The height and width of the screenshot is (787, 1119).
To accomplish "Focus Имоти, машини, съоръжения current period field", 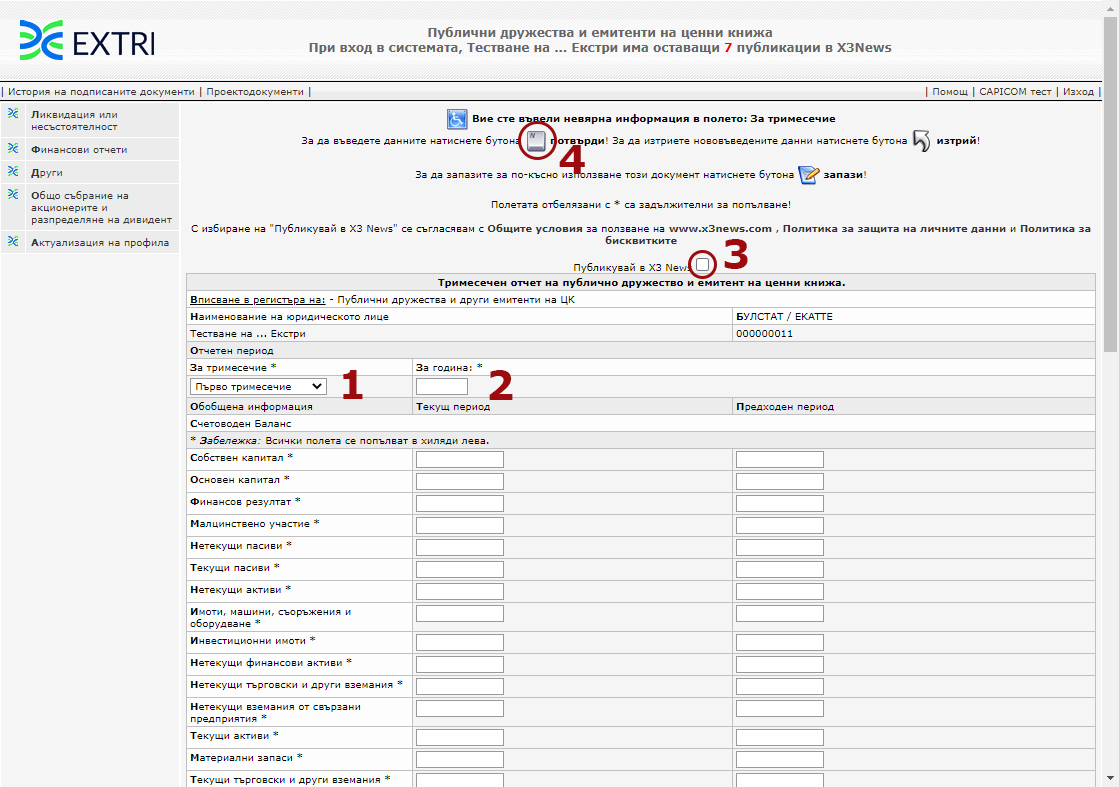I will click(460, 614).
